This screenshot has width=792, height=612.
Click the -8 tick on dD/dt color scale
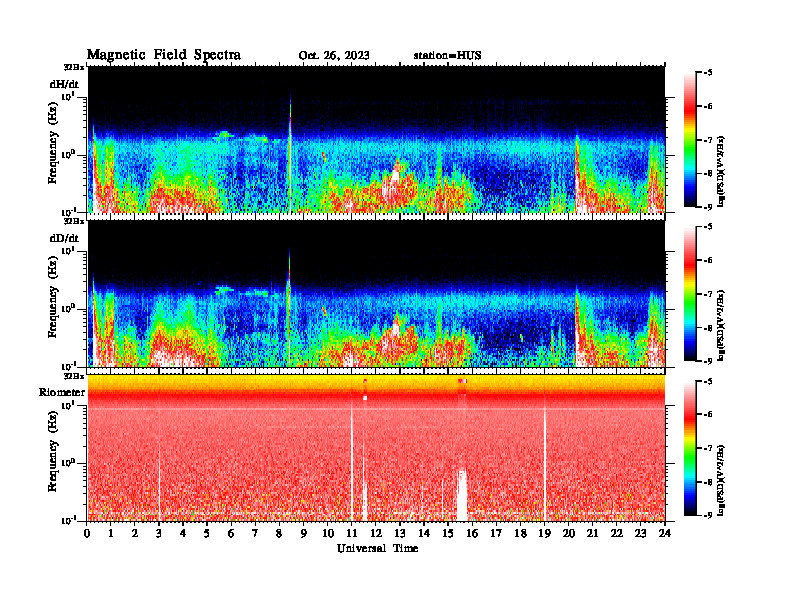[708, 328]
